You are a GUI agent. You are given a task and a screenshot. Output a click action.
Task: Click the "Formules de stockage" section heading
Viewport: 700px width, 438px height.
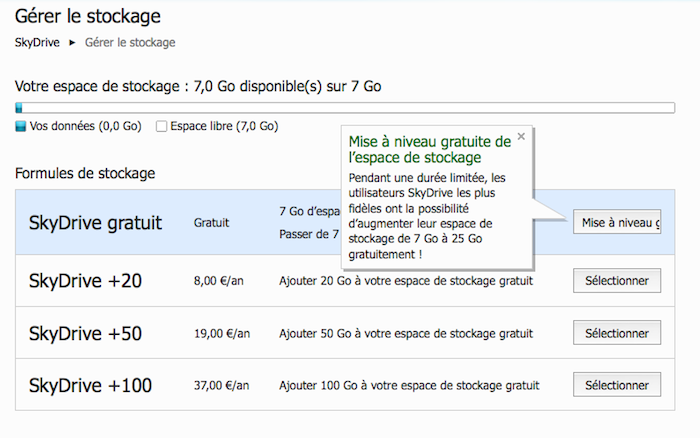(85, 173)
